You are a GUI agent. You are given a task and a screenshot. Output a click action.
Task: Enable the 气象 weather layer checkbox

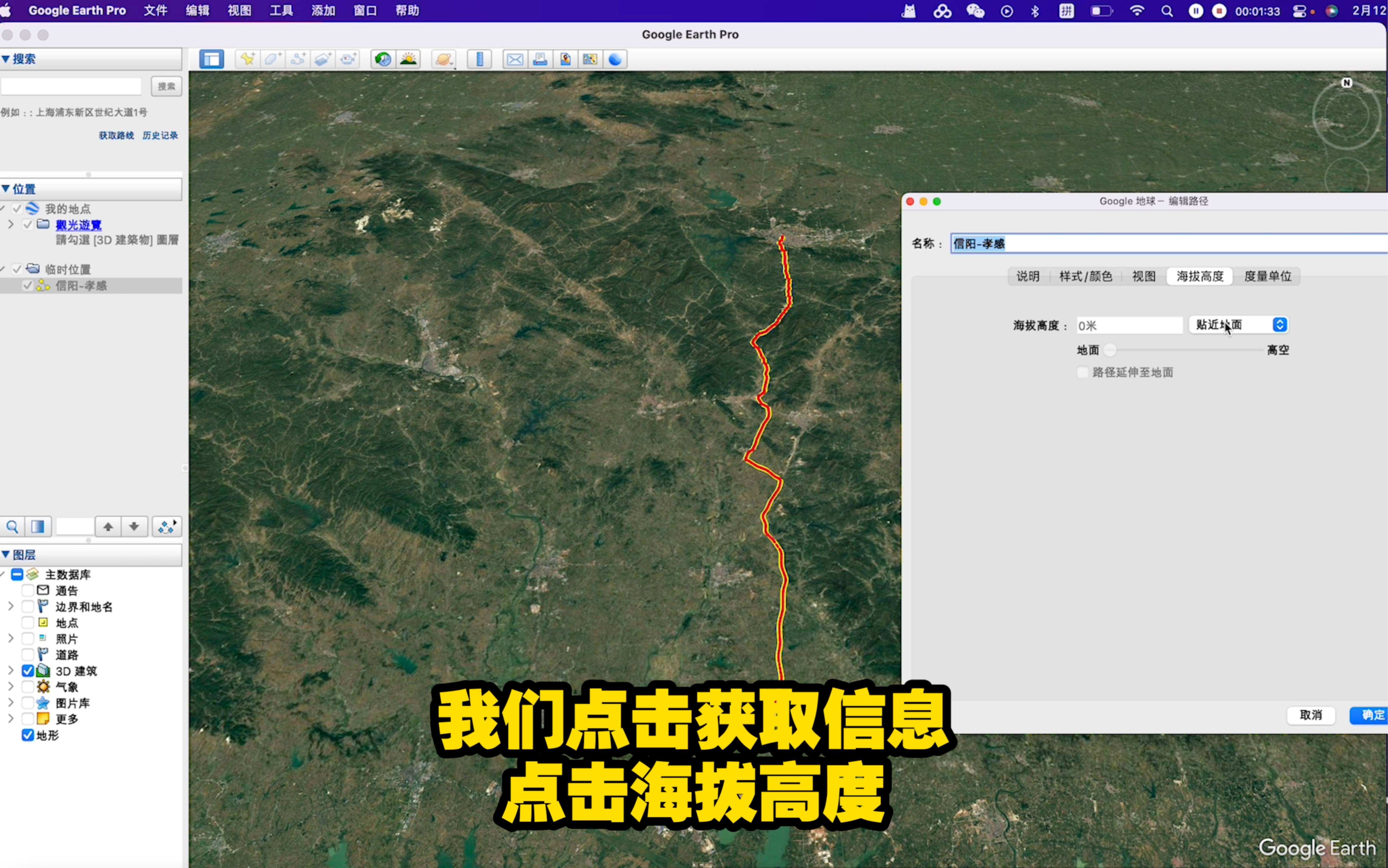tap(28, 686)
